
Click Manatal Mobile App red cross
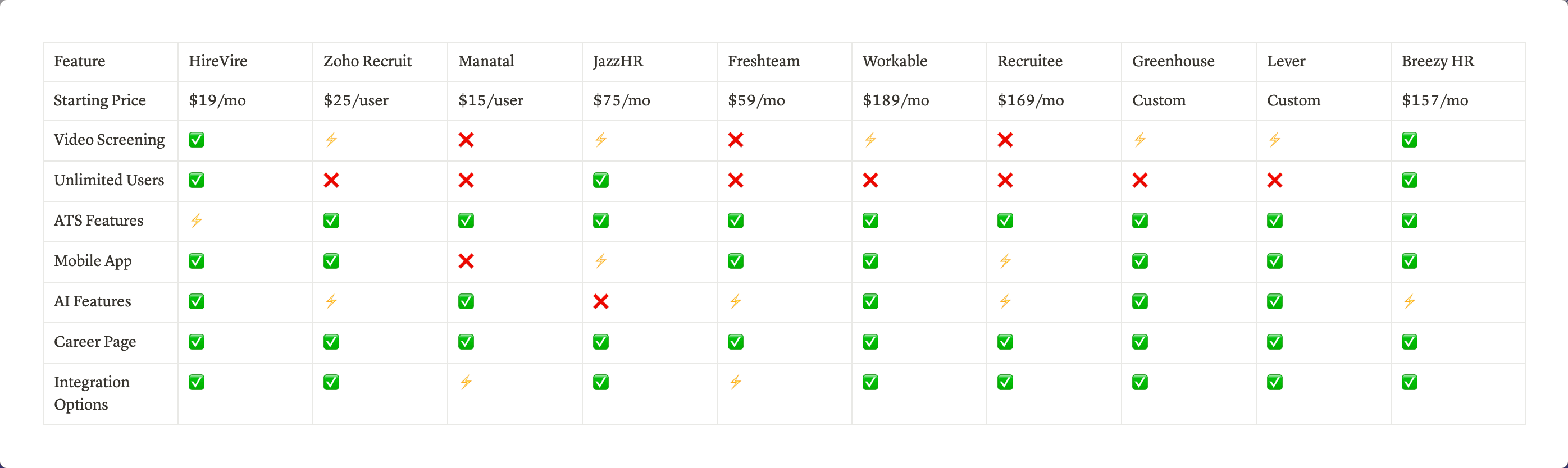466,261
